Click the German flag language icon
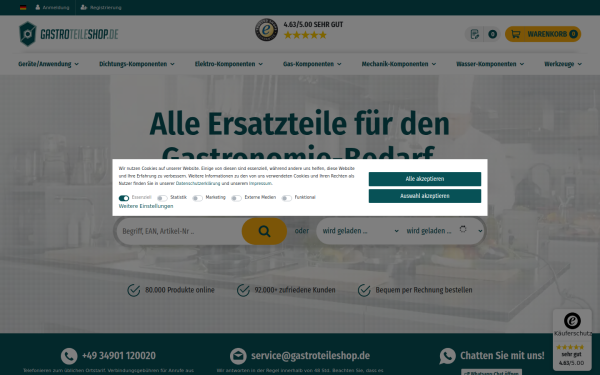The height and width of the screenshot is (375, 600). coord(23,7)
